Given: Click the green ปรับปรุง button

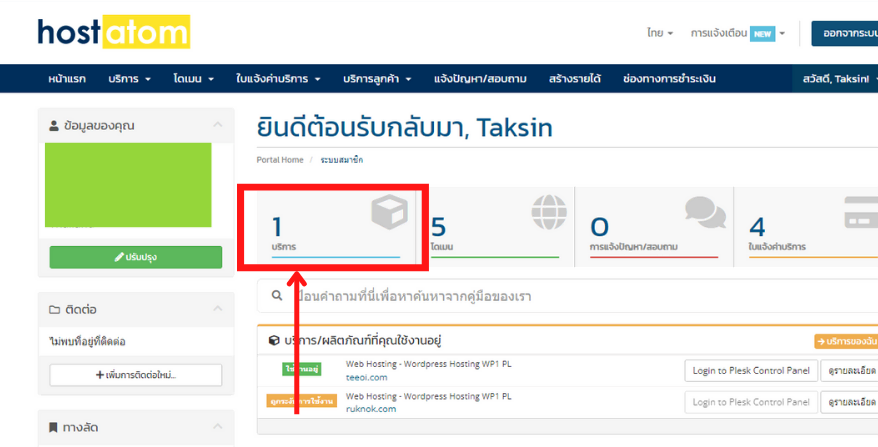Looking at the screenshot, I should [x=136, y=257].
